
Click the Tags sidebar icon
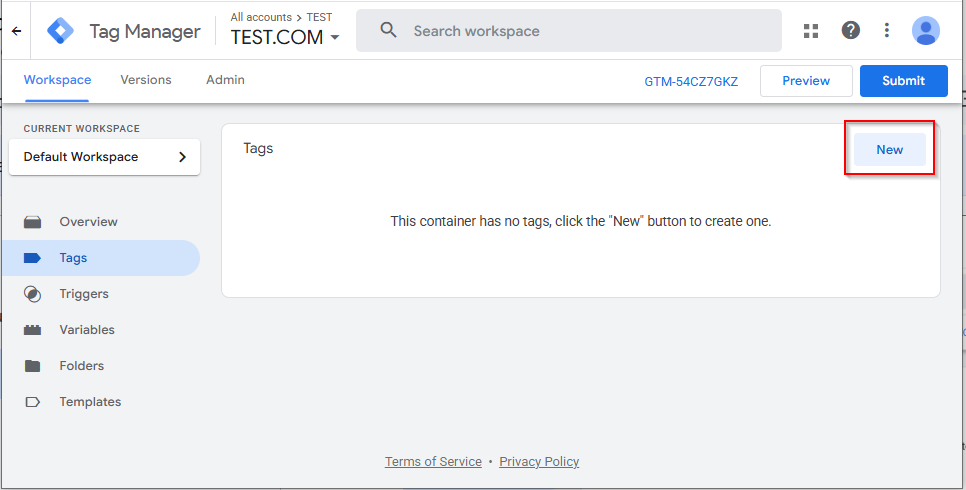click(x=32, y=258)
